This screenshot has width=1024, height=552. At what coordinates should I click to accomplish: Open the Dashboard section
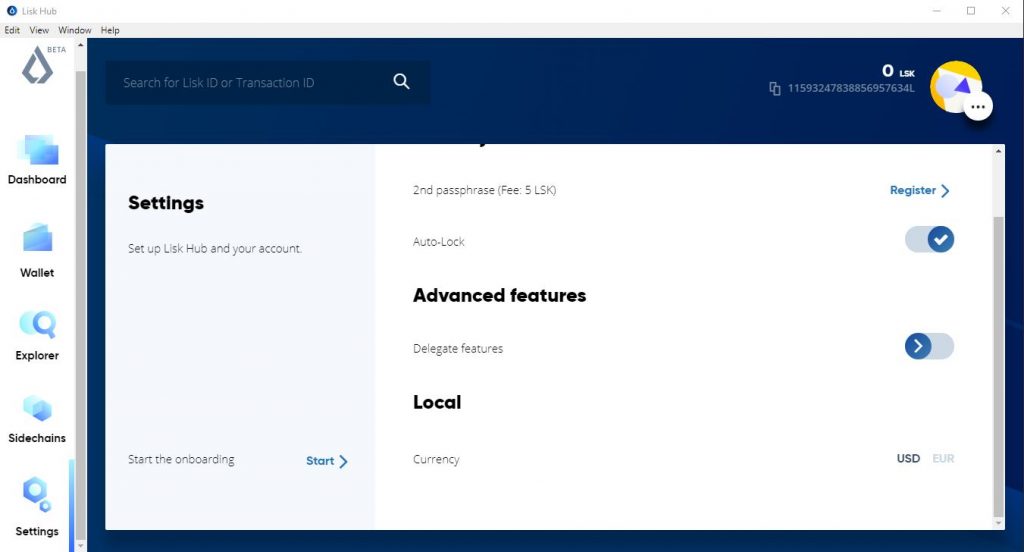pos(37,159)
